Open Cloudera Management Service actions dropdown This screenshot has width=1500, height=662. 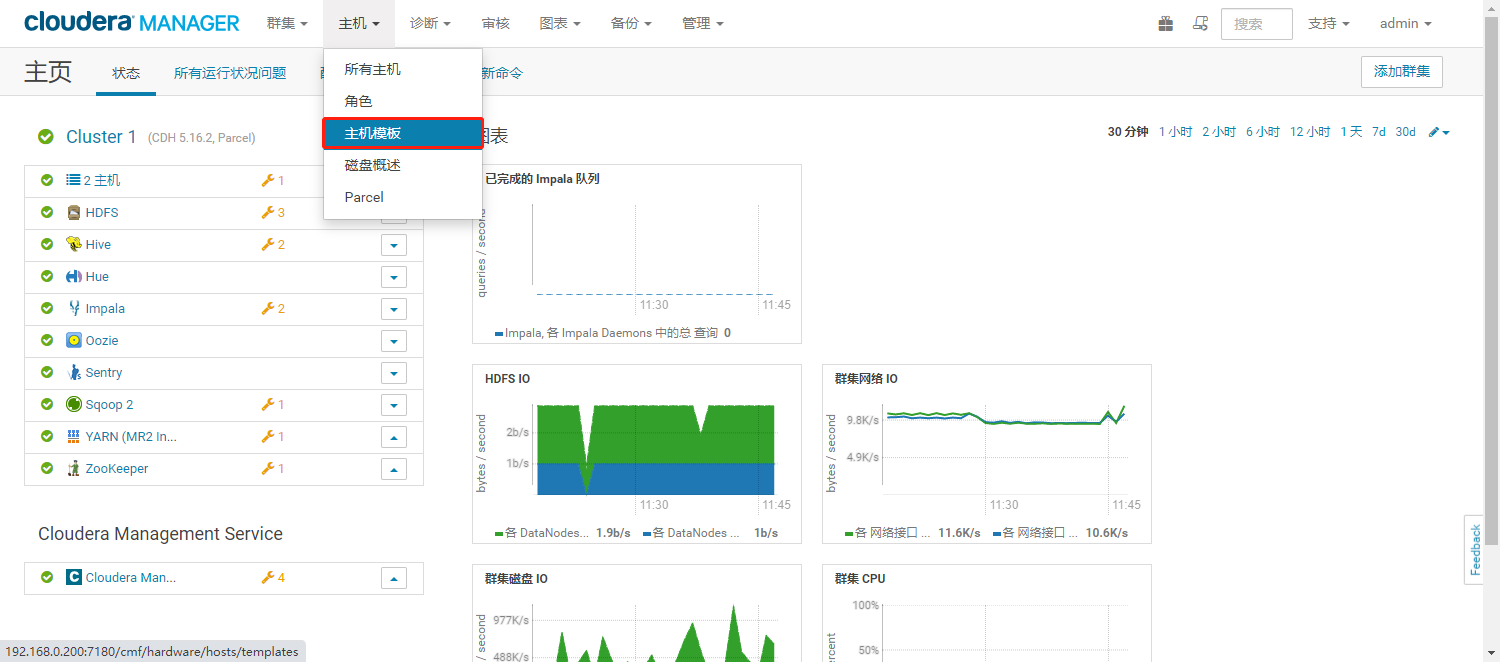coord(394,578)
